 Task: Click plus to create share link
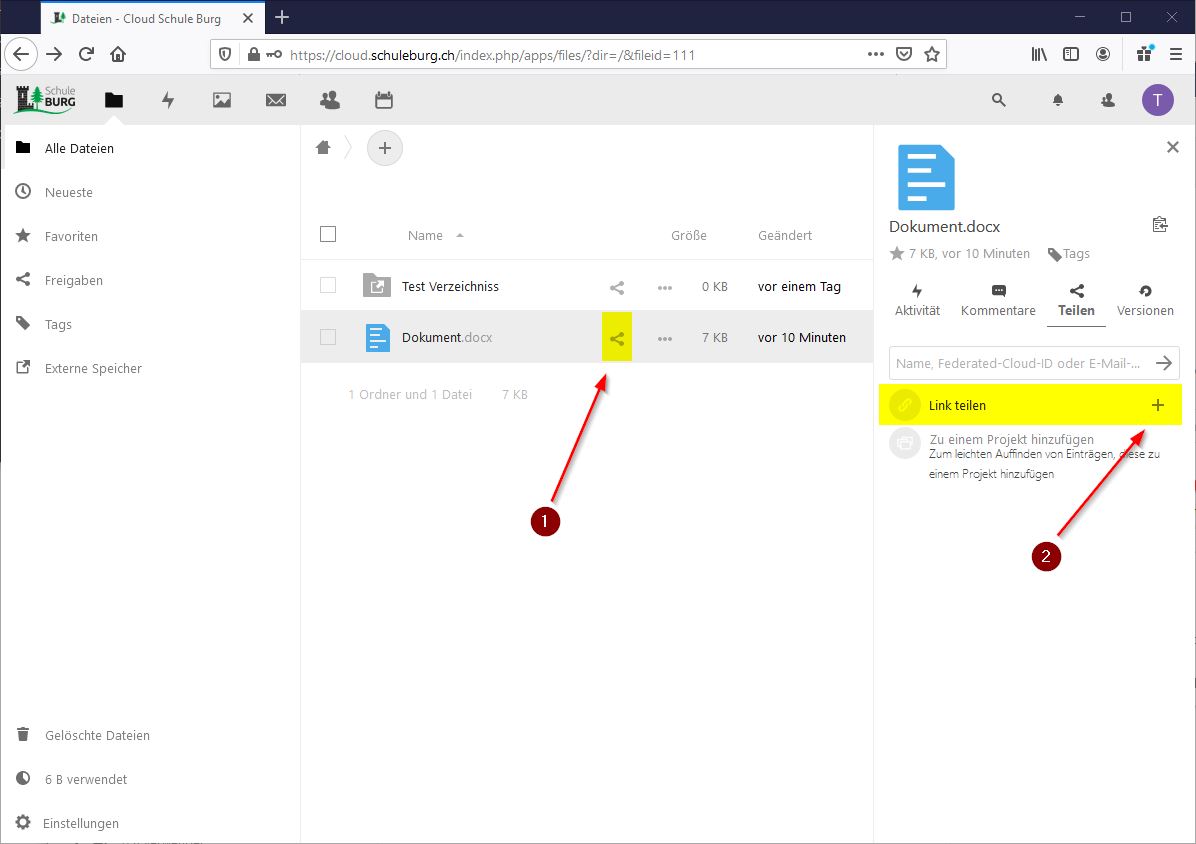point(1158,405)
